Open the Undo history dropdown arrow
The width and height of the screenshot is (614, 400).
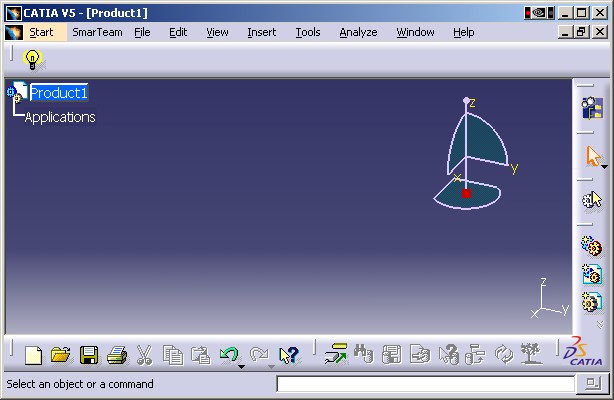(241, 367)
